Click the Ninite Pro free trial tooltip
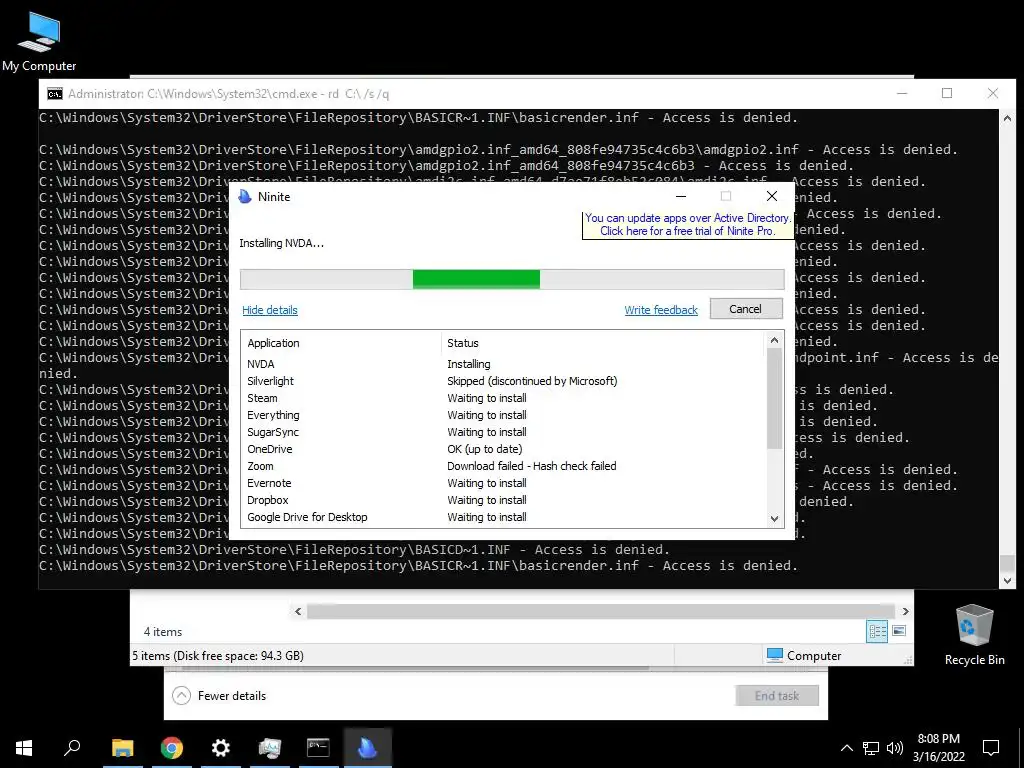This screenshot has width=1024, height=768. click(688, 225)
